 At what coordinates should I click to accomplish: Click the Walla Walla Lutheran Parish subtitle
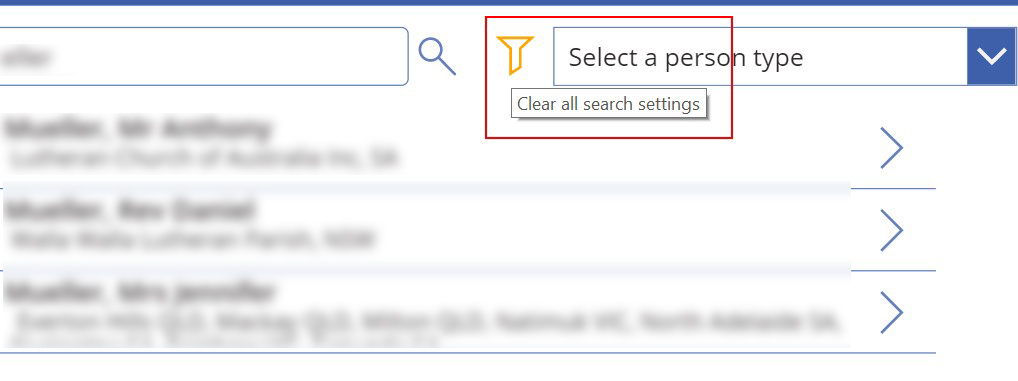coord(193,240)
